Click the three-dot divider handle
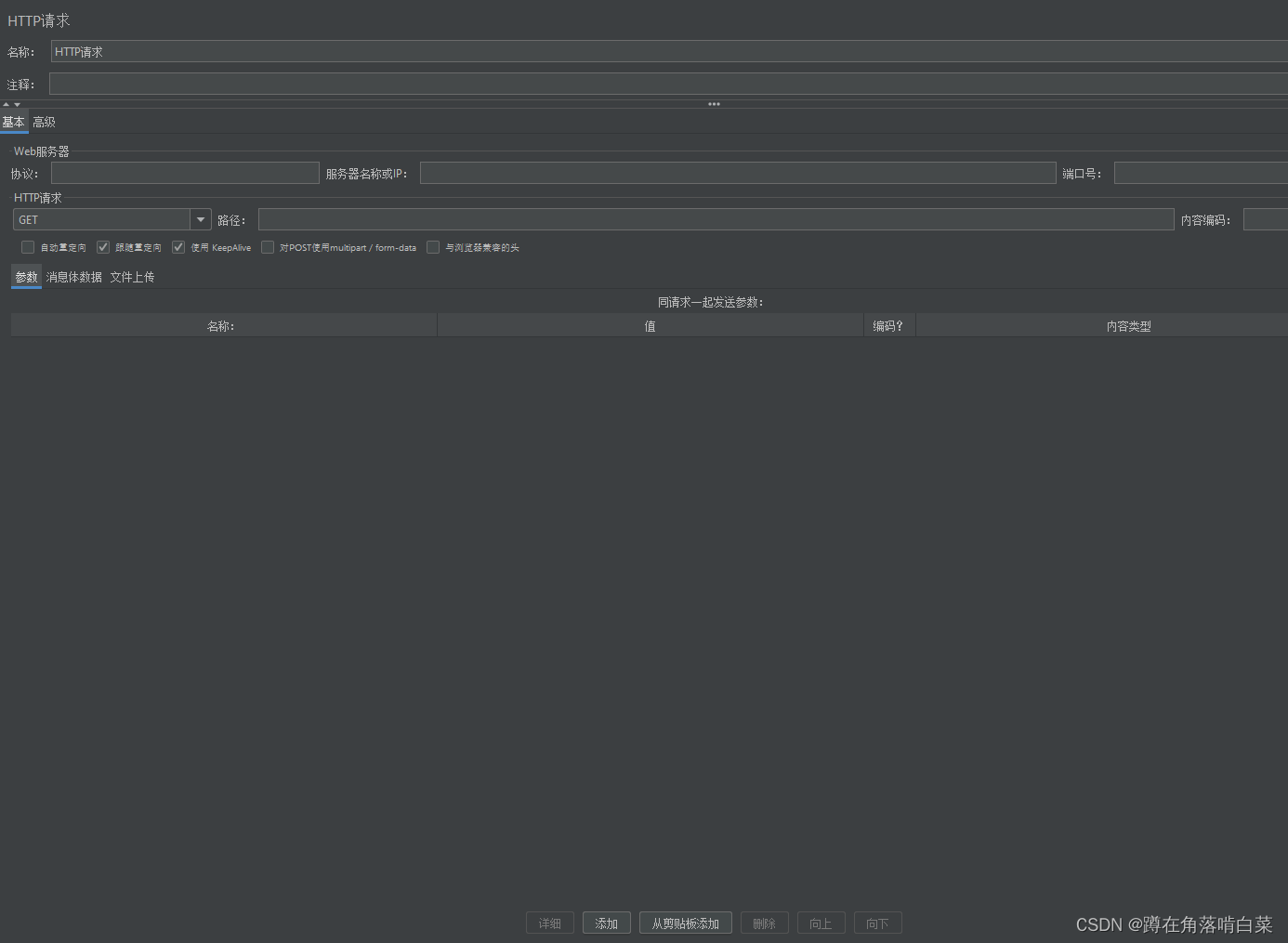1288x943 pixels. click(x=714, y=104)
